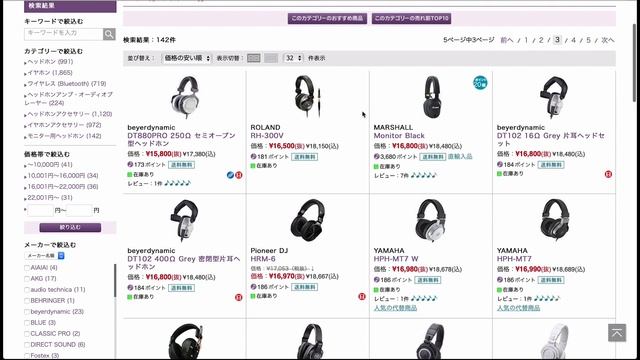Screen dimensions: 640x360
Task: Open the sort order dropdown
Action: pos(187,58)
